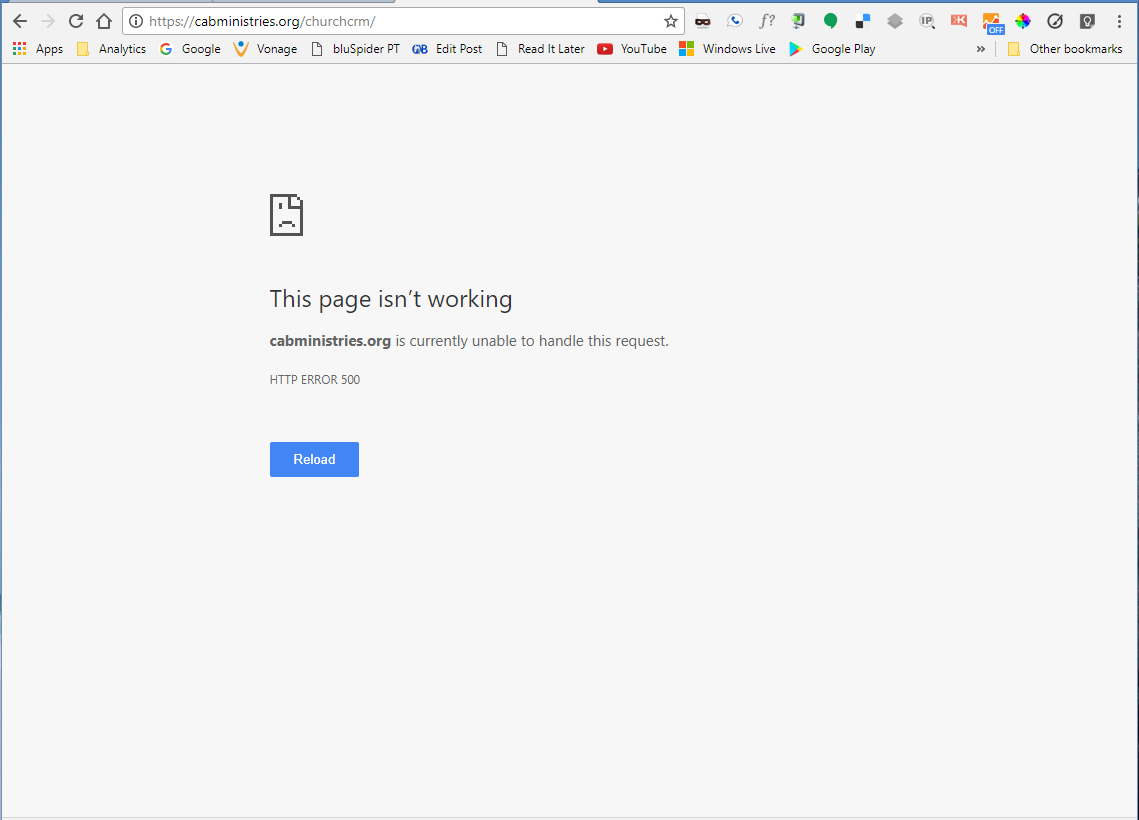The image size is (1139, 820).
Task: Click the Edit Post bookmark
Action: click(447, 49)
